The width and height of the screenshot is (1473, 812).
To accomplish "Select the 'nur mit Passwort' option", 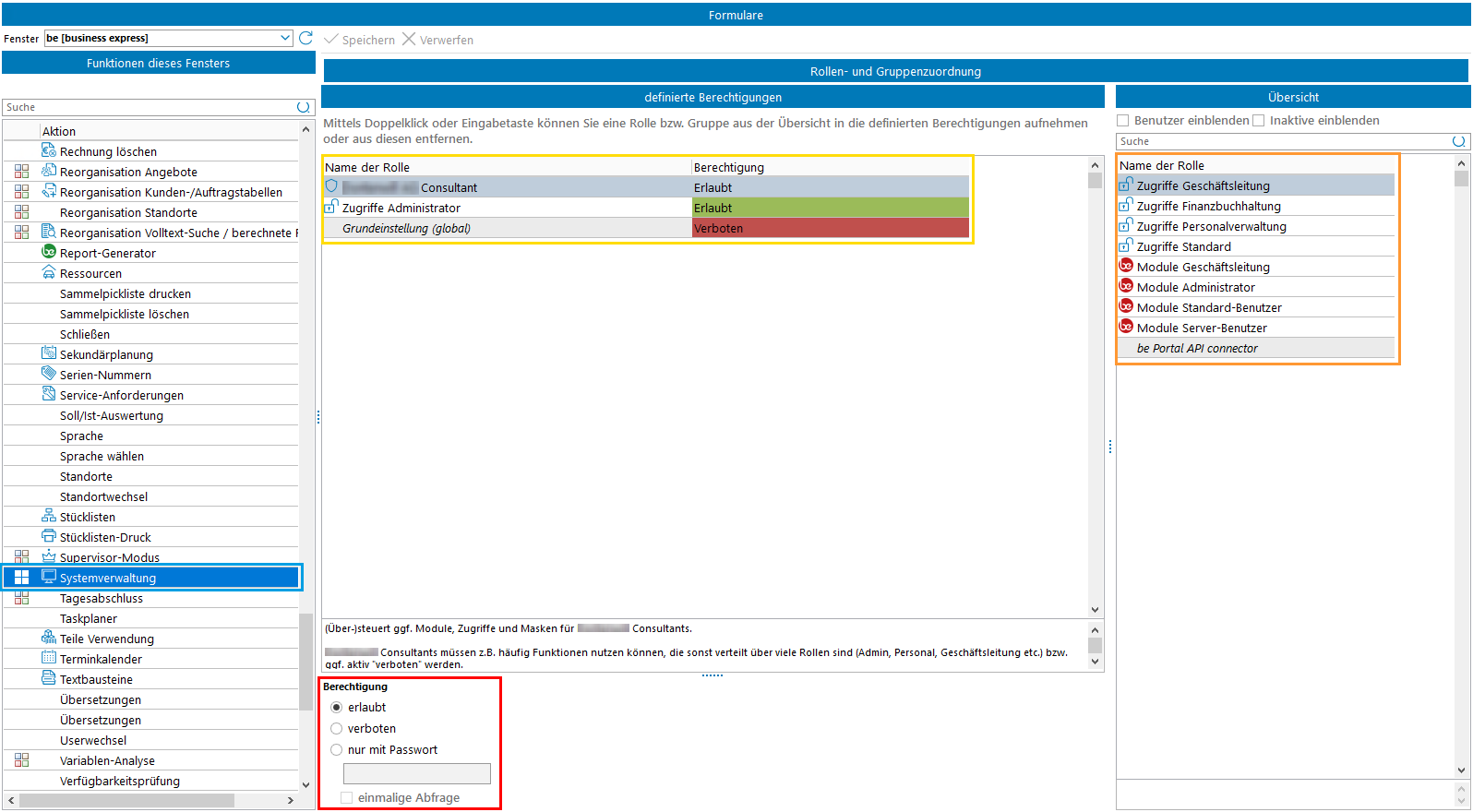I will coord(337,750).
